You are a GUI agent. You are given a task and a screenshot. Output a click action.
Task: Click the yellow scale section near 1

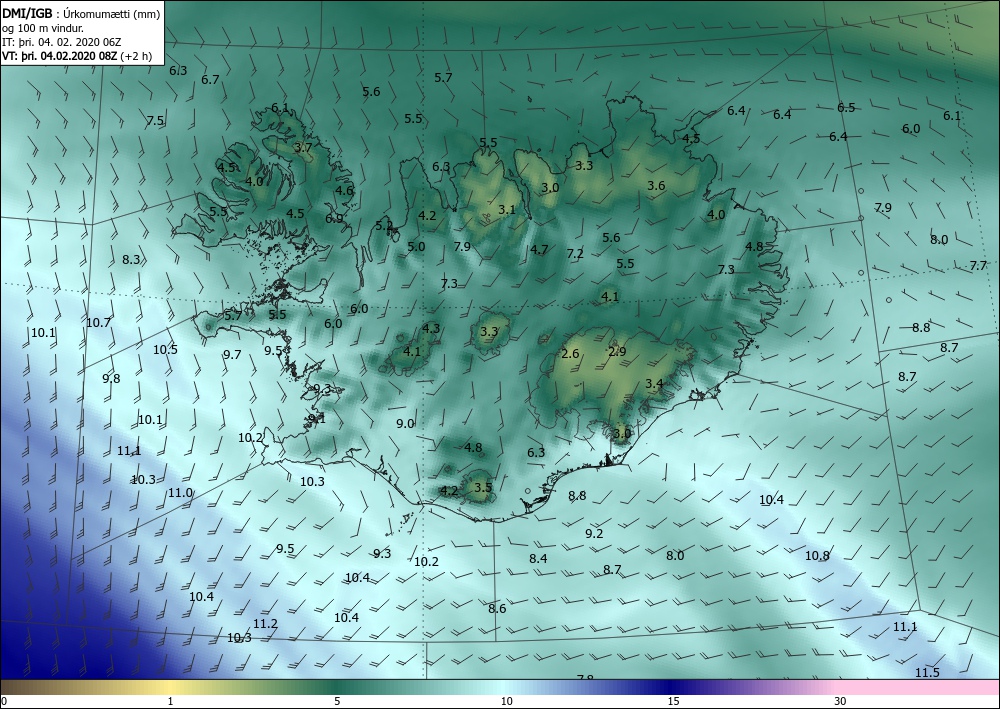169,687
